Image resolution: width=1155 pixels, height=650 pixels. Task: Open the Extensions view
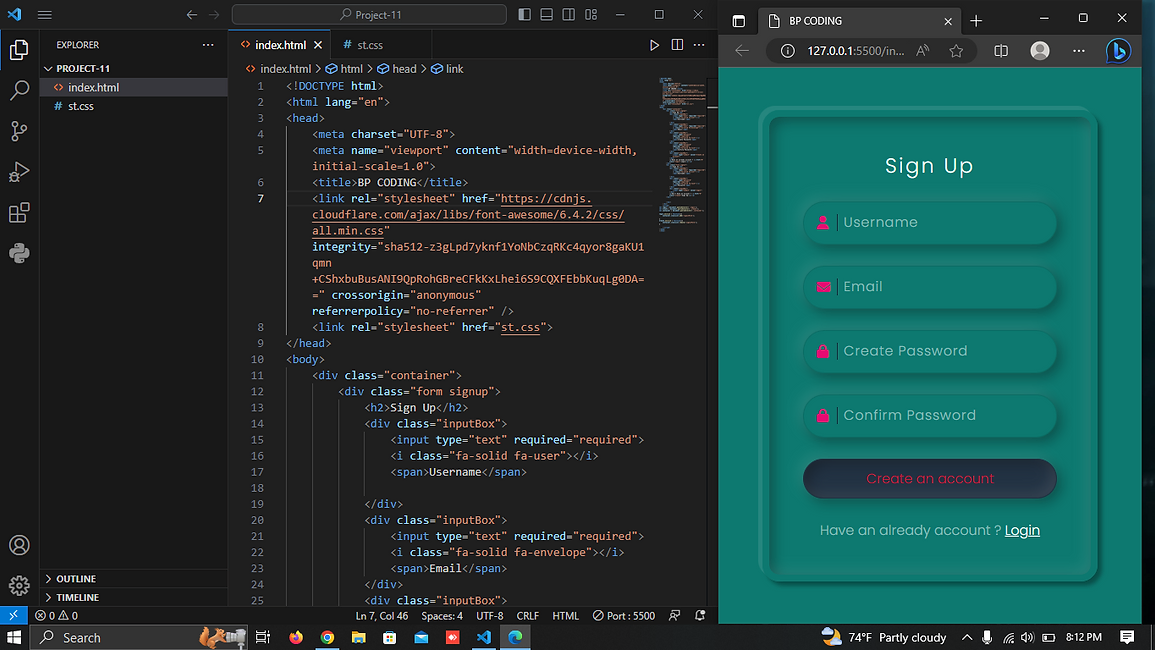pos(19,213)
